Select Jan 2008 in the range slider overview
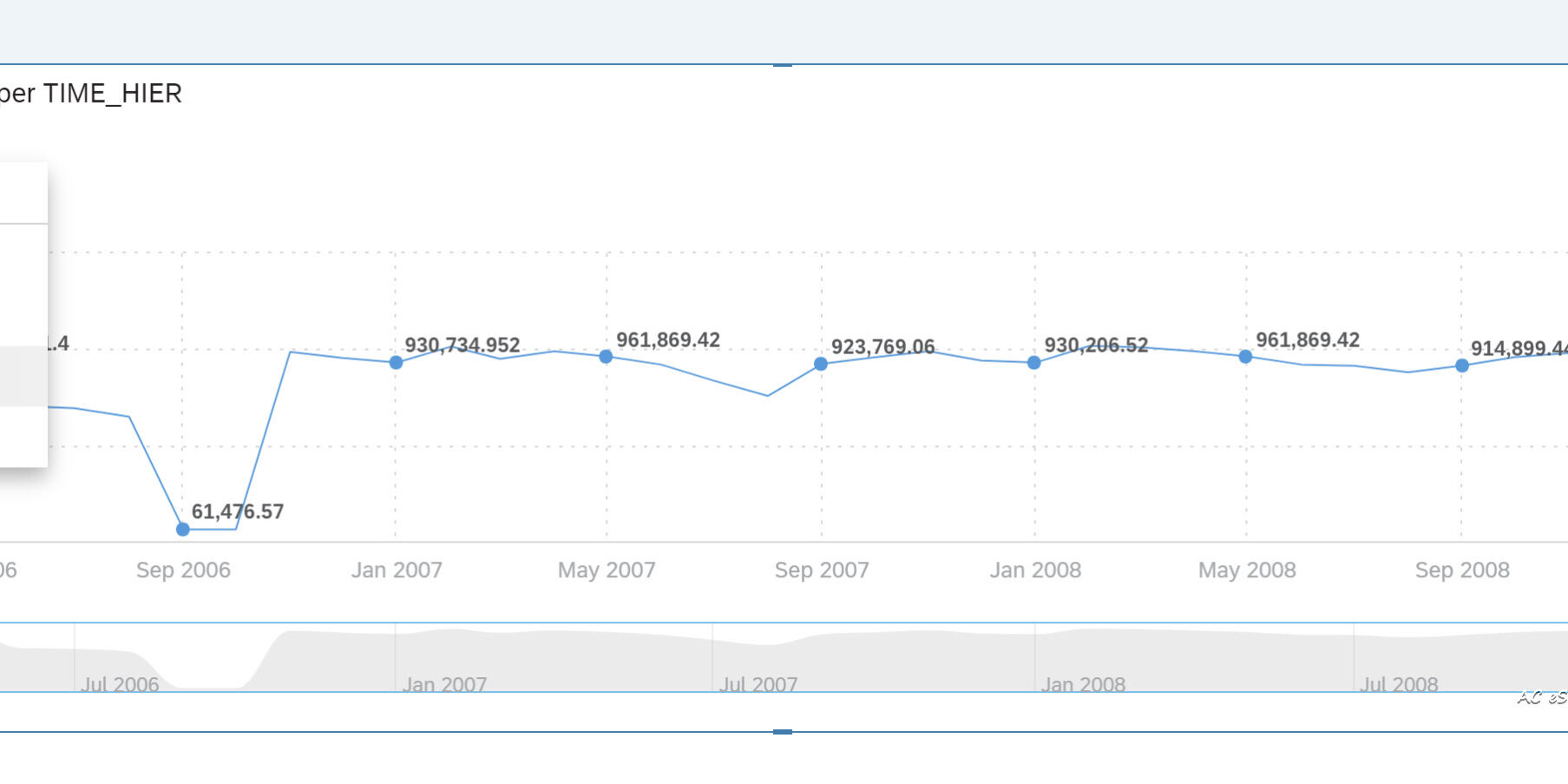Viewport: 1568px width, 784px height. 1083,684
